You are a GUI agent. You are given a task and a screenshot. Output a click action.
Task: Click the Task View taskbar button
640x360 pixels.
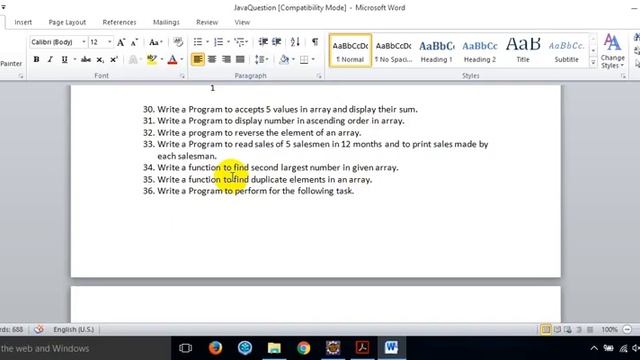[x=185, y=348]
